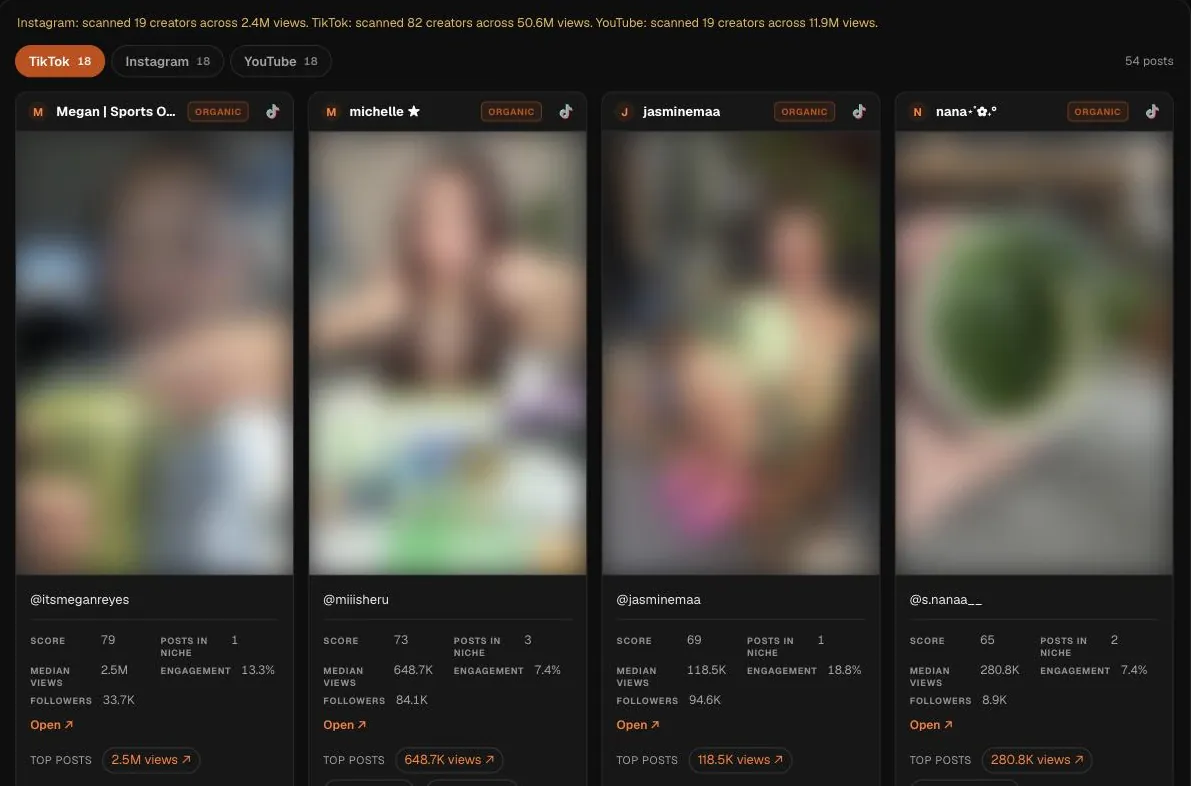1191x786 pixels.
Task: Click the @s.nanaa__ handle
Action: point(946,599)
